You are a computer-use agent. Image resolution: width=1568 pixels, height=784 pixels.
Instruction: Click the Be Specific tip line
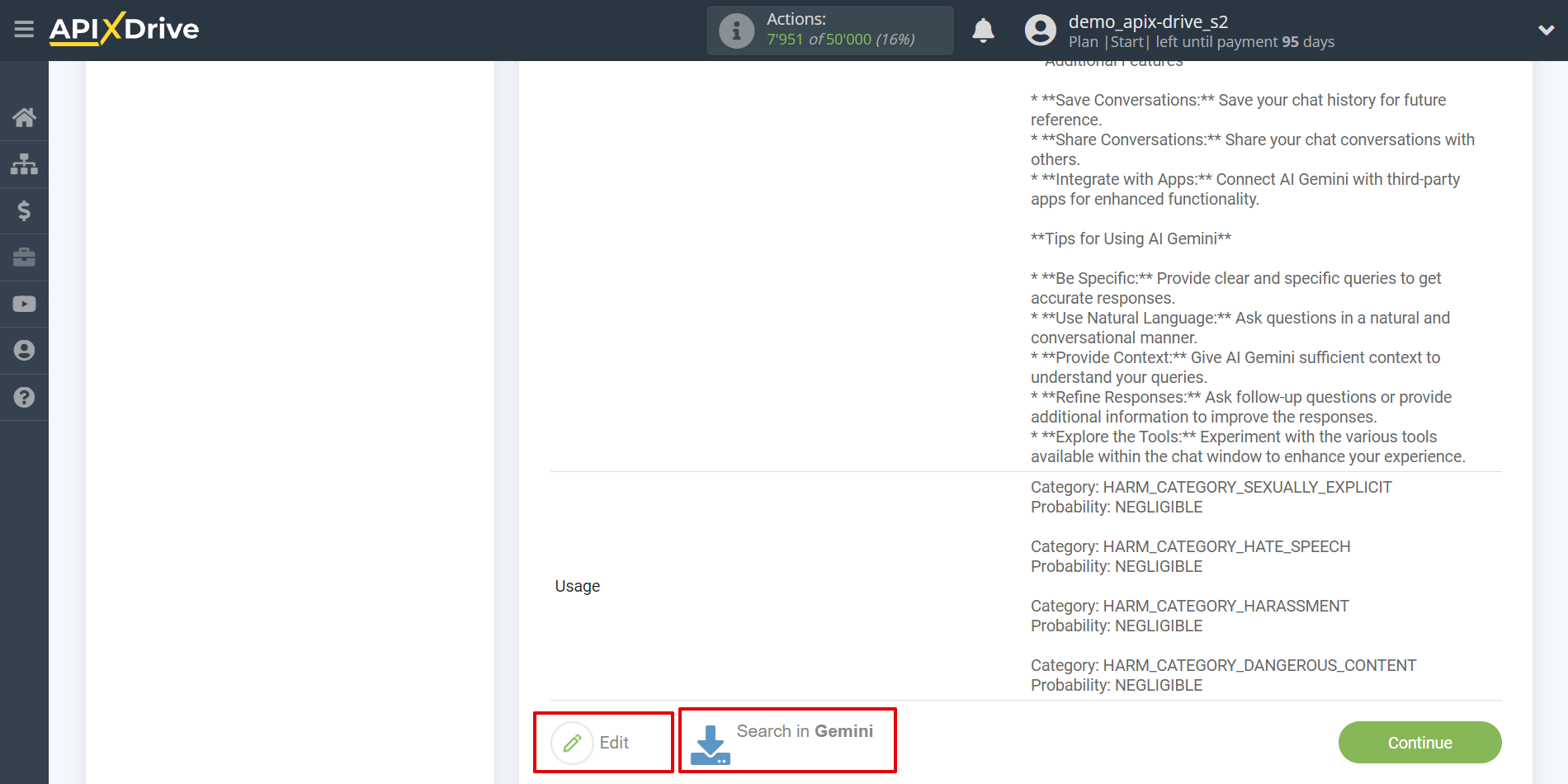1236,288
